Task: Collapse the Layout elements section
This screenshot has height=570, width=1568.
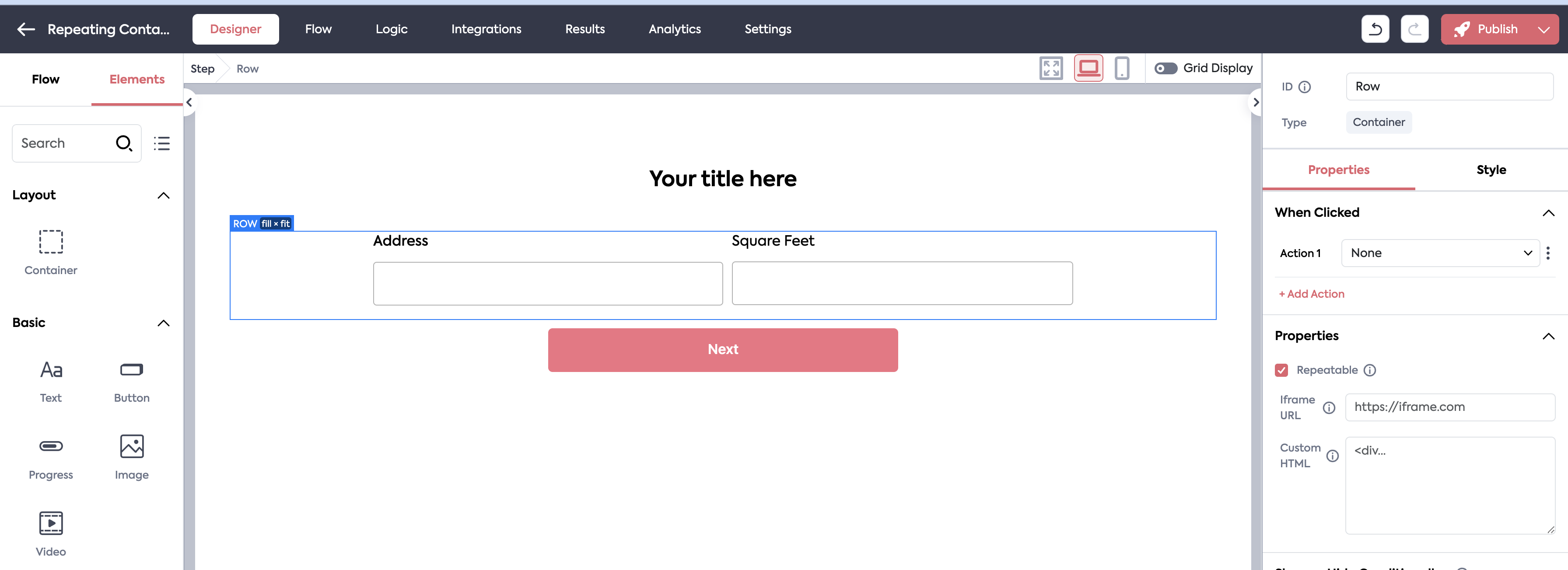Action: pyautogui.click(x=163, y=195)
